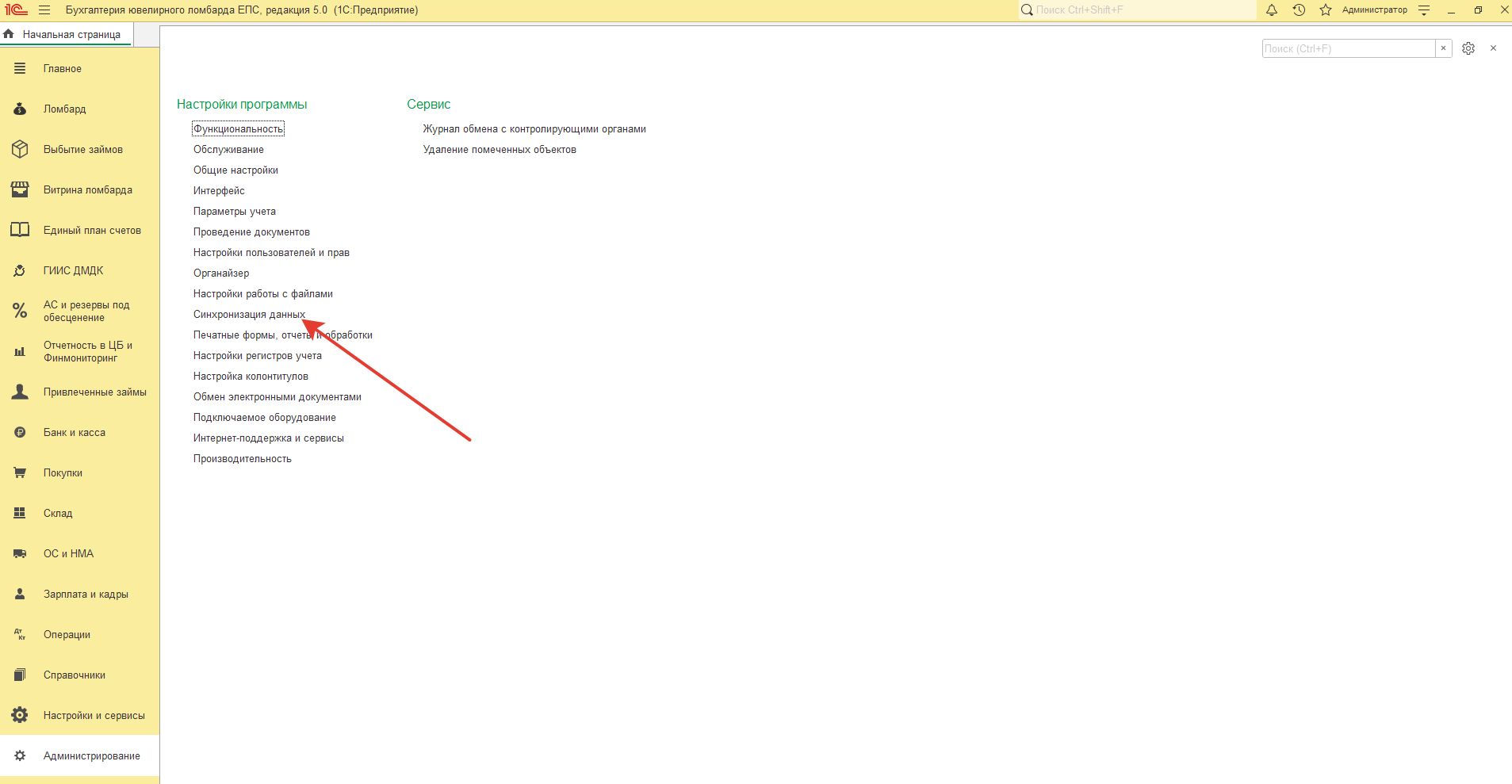
Task: Click the Операции Дт/Кт icon
Action: click(20, 635)
